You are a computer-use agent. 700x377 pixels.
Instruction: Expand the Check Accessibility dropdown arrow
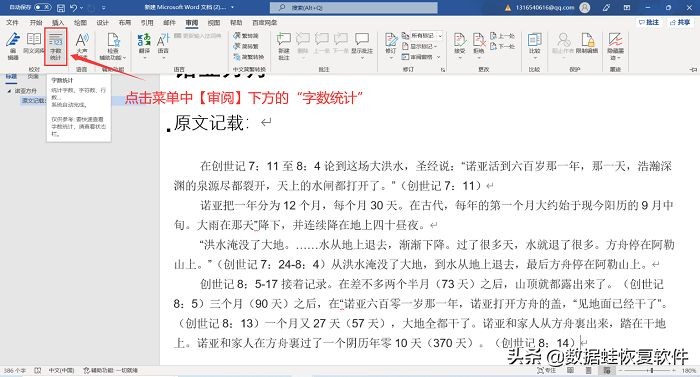click(125, 58)
